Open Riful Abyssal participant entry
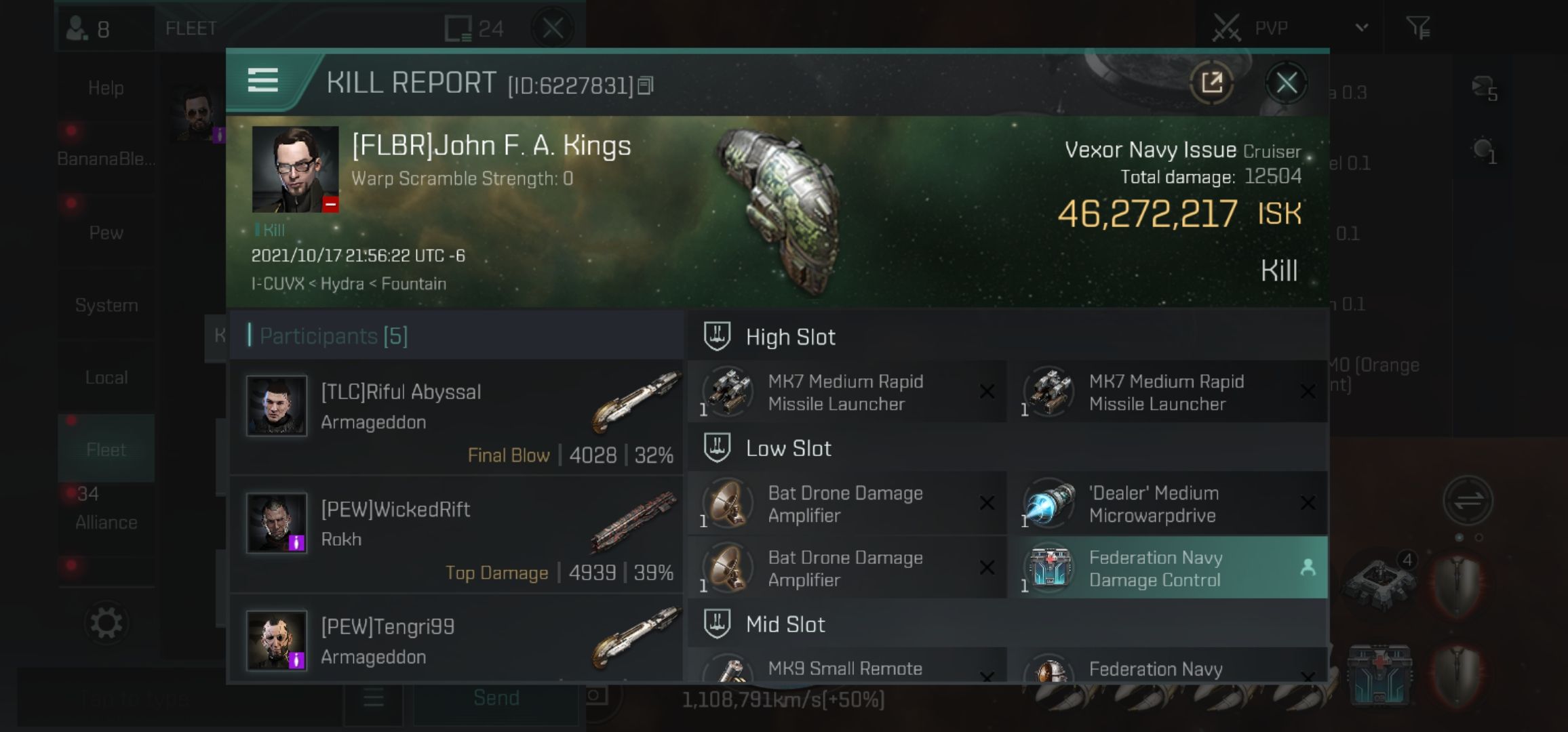 pyautogui.click(x=456, y=417)
